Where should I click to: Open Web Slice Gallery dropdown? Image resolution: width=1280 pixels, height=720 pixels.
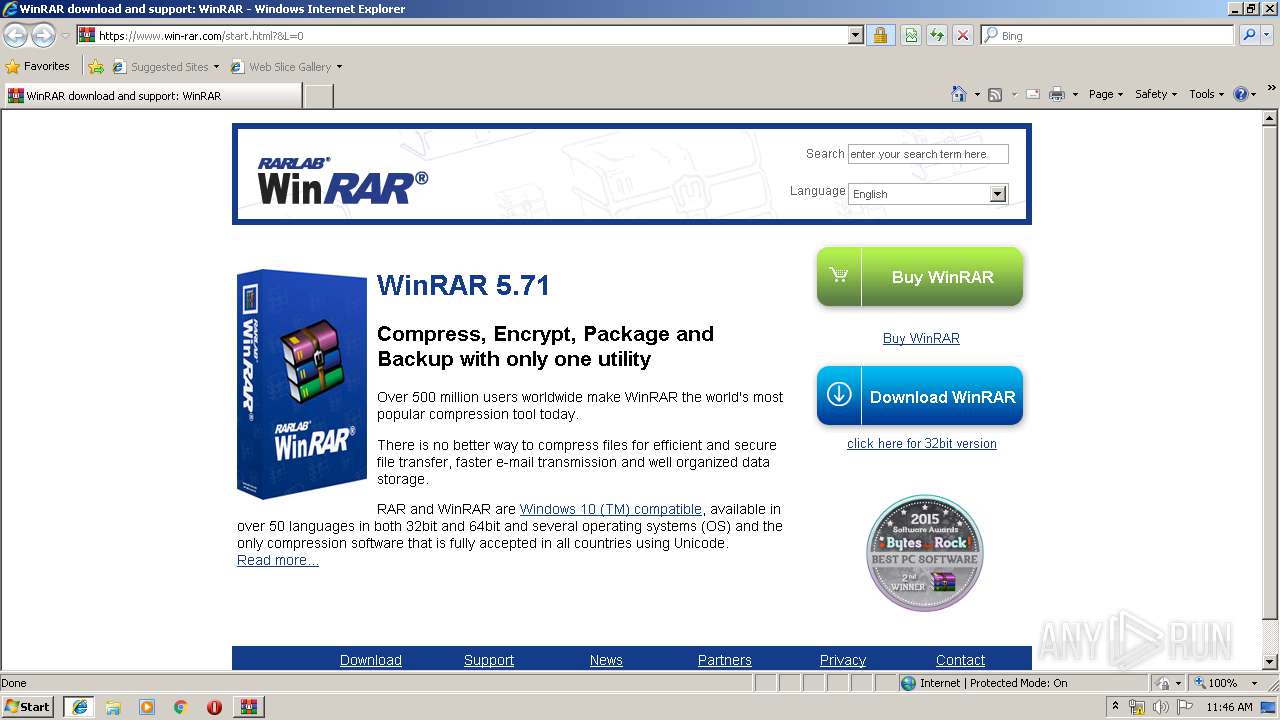(286, 67)
